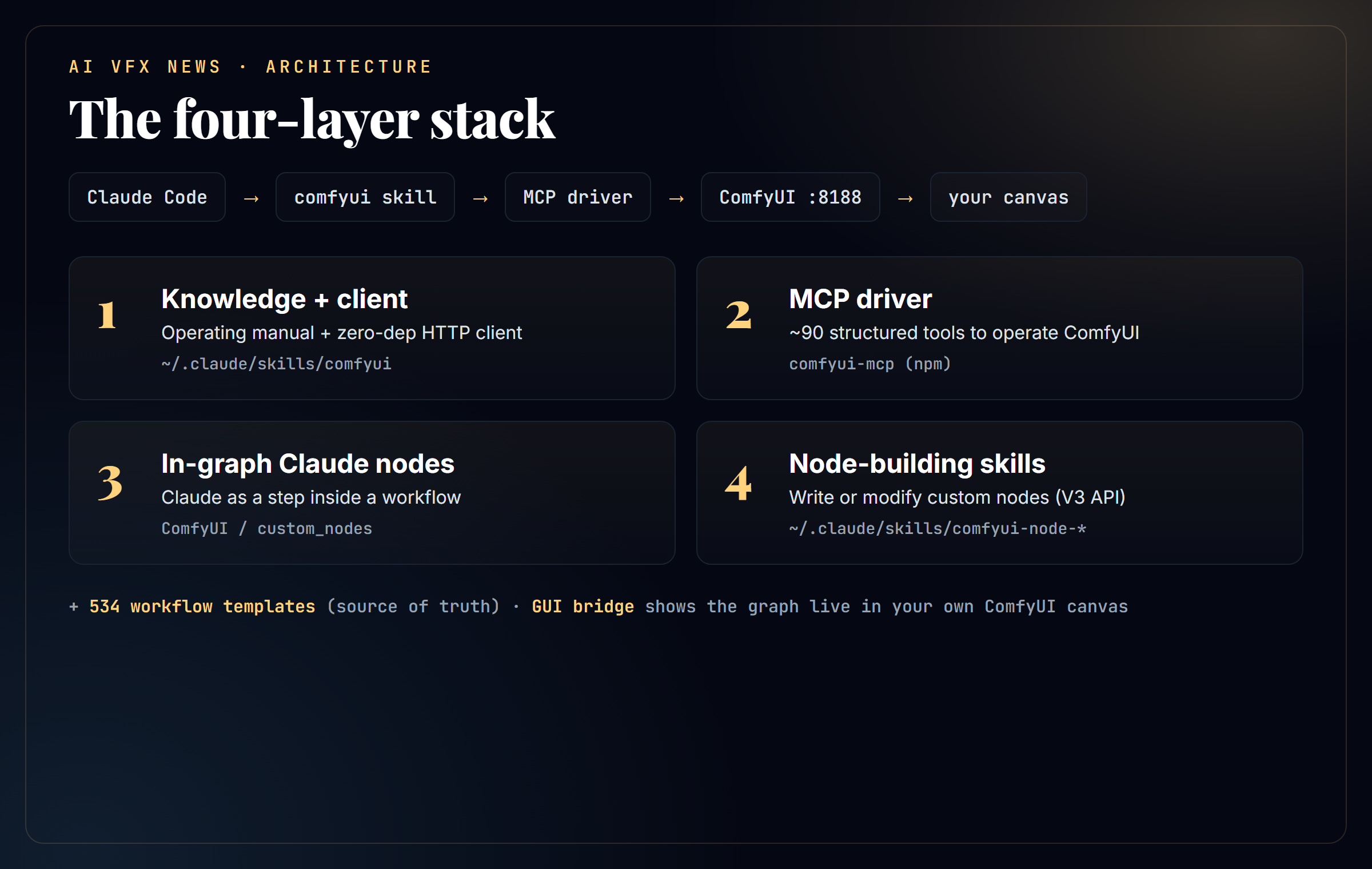The image size is (1372, 869).
Task: Open the "Knowledge + client" card heading
Action: pos(284,299)
